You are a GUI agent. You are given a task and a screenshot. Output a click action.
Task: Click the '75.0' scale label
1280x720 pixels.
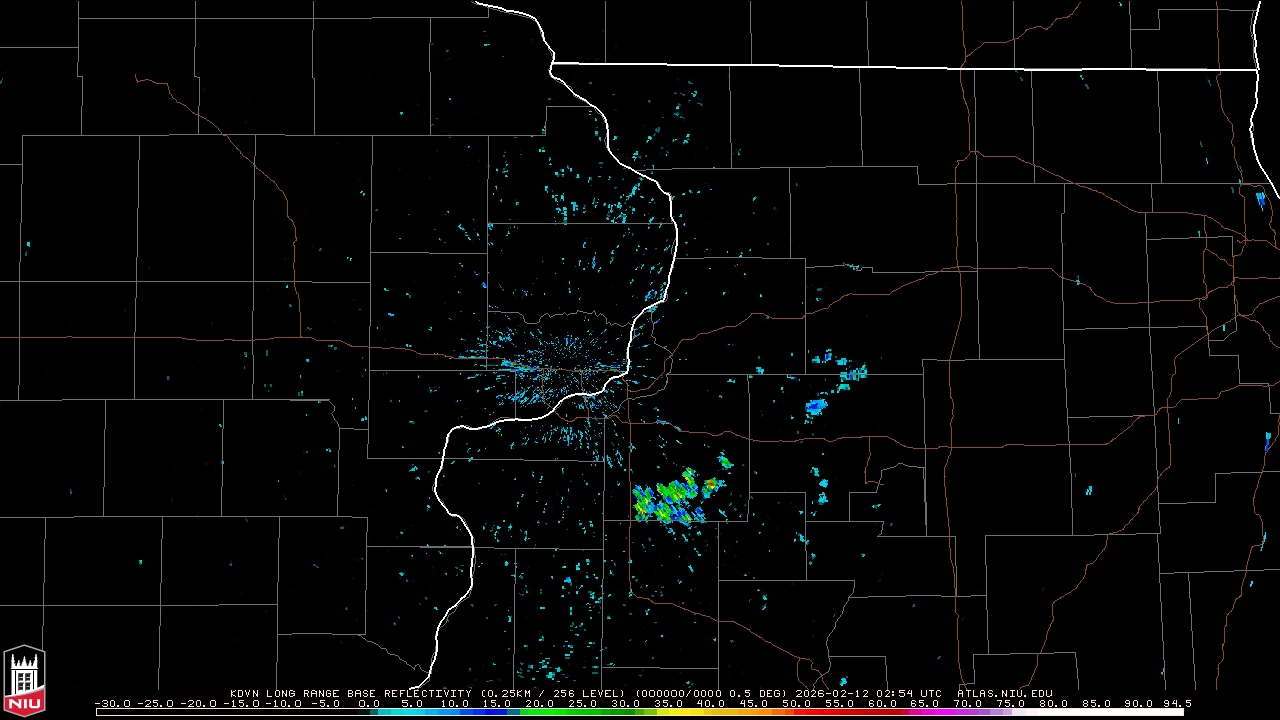[x=1012, y=703]
